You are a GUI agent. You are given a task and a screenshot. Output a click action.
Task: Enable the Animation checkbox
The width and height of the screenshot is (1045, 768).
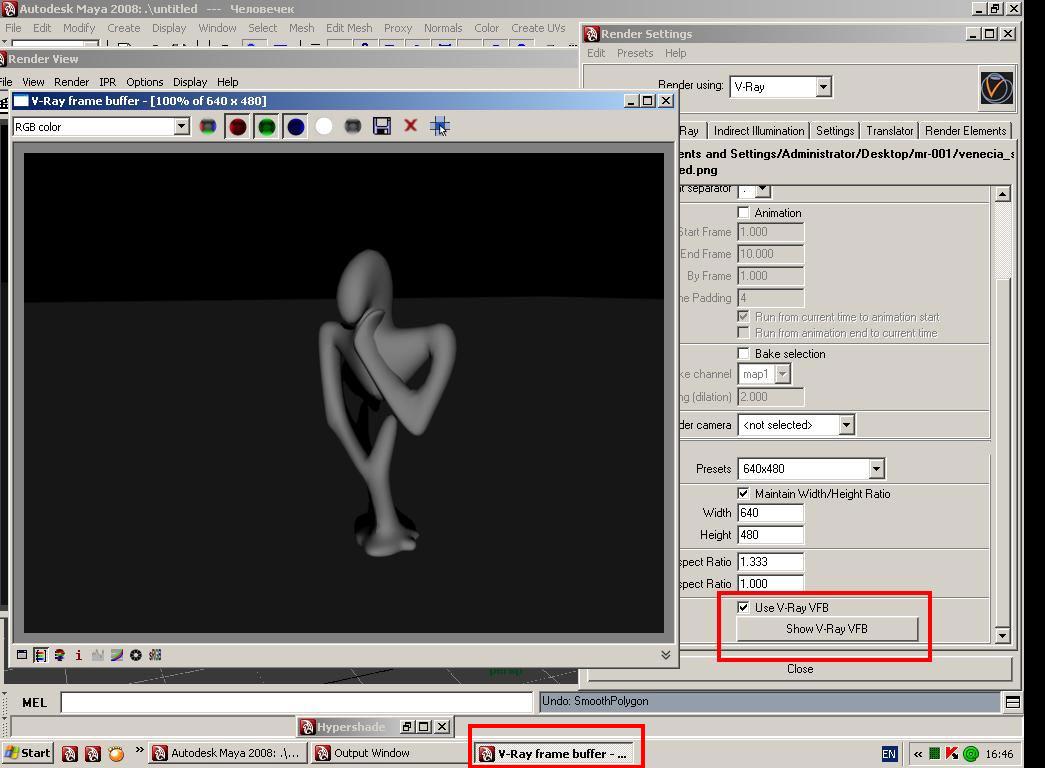click(x=743, y=212)
